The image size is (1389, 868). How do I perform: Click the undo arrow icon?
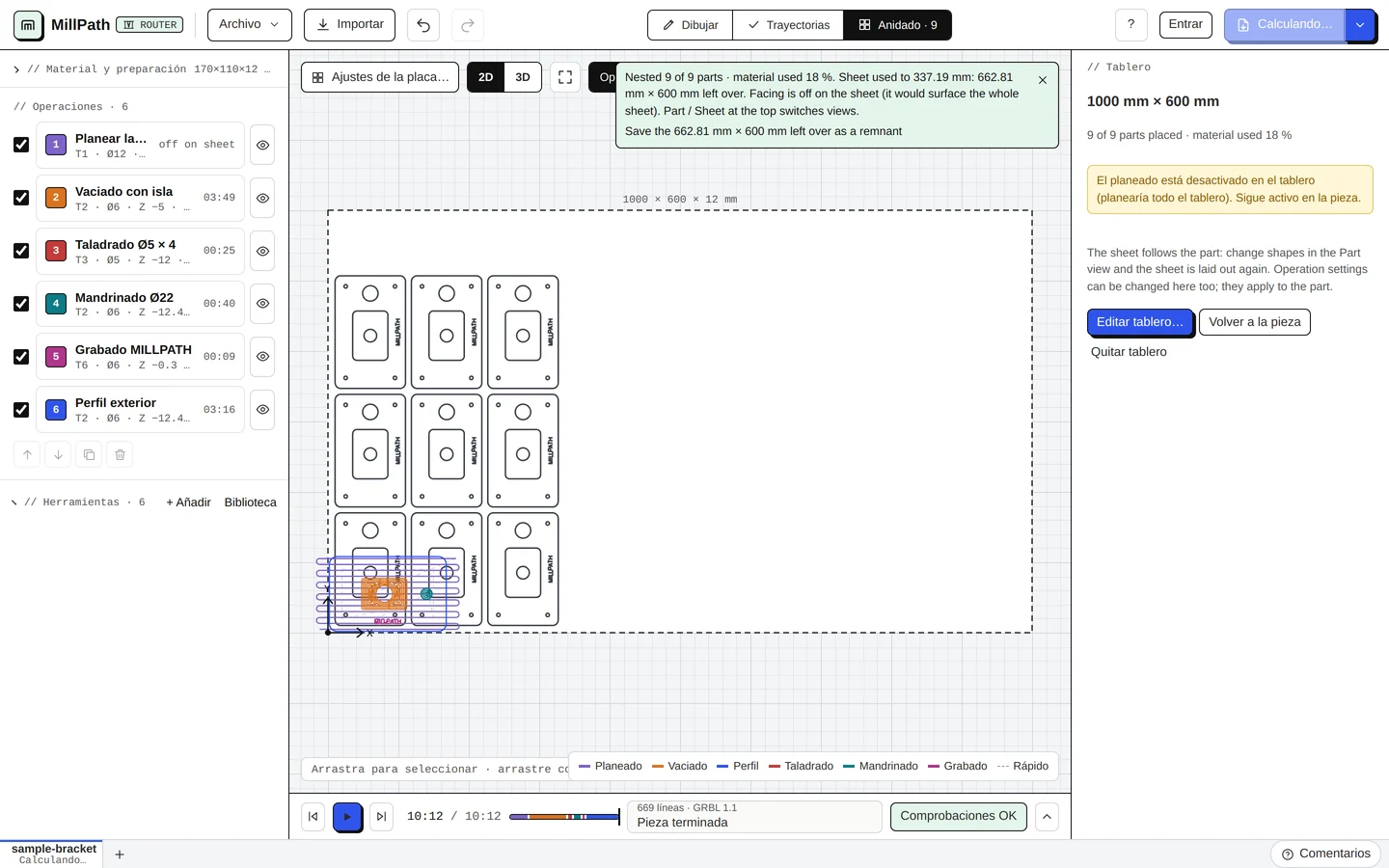pos(423,25)
